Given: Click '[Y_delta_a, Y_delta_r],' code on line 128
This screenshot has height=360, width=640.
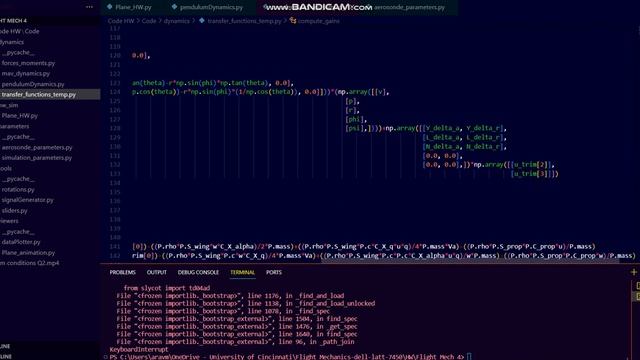Looking at the screenshot, I should (x=464, y=128).
